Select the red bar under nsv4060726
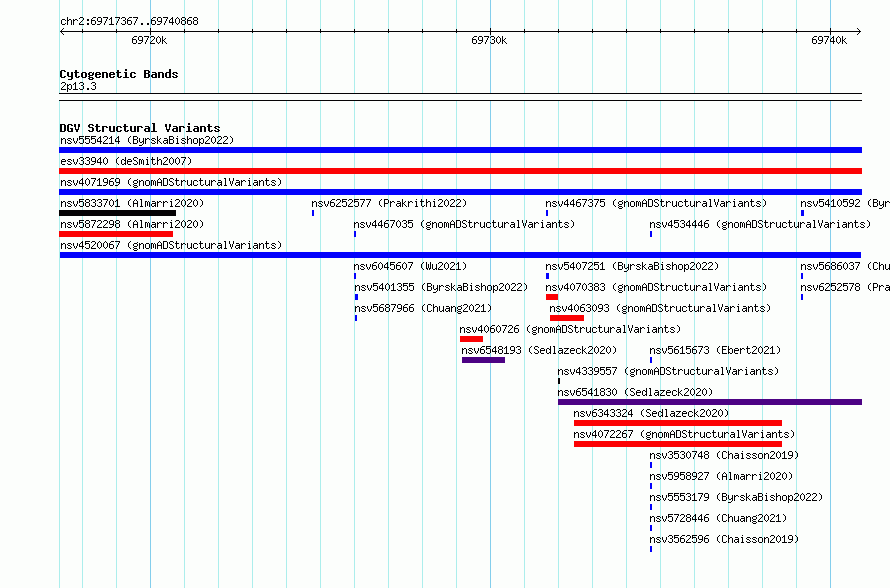 [471, 339]
